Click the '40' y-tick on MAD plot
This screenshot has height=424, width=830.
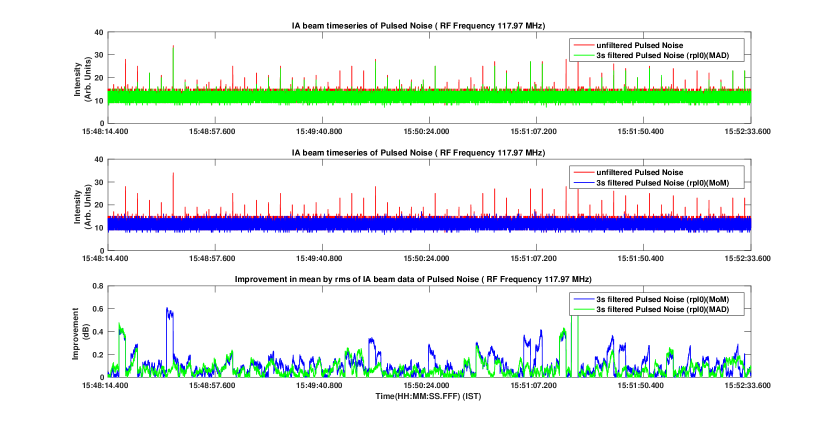[100, 32]
